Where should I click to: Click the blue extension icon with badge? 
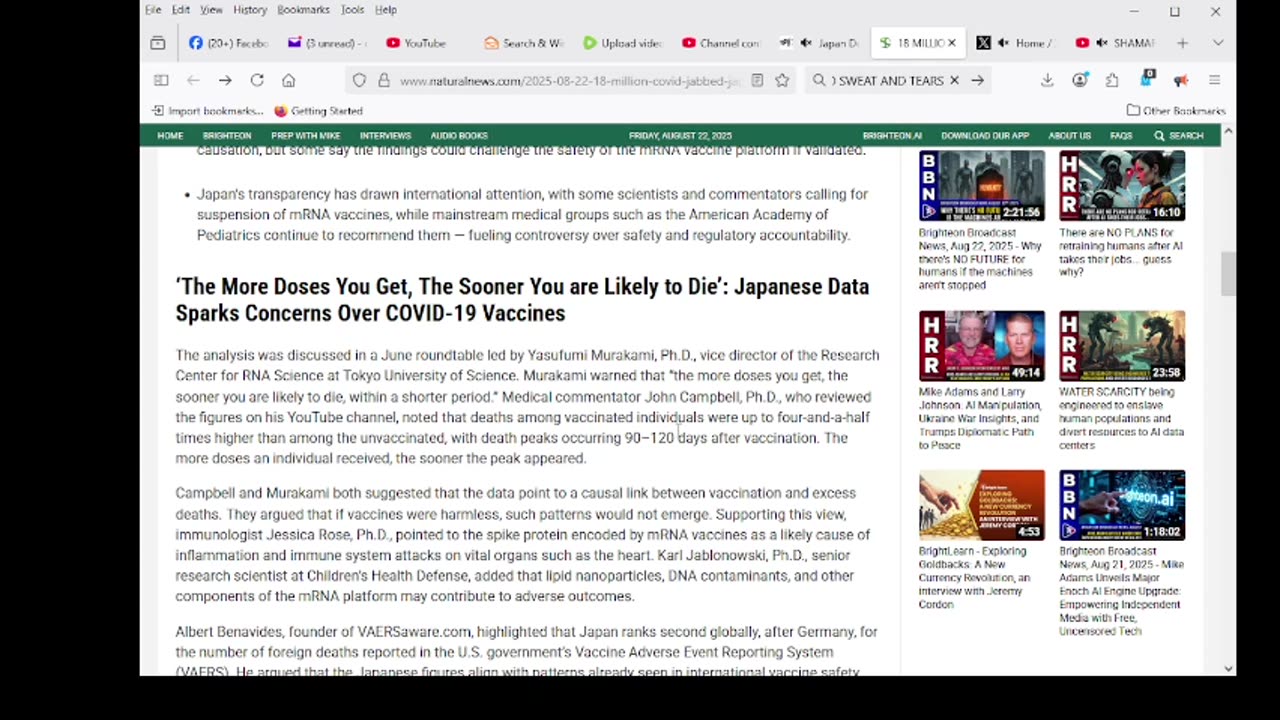1146,79
